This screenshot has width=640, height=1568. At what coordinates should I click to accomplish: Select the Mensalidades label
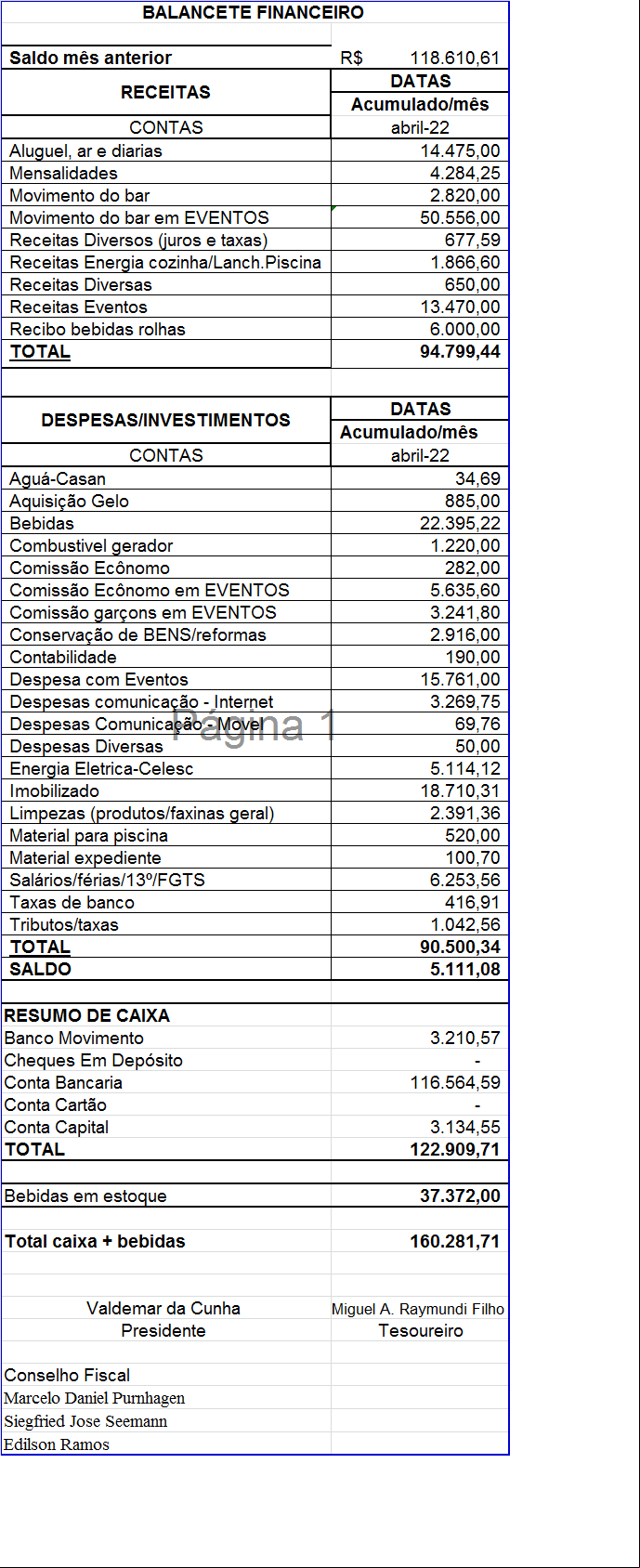tap(63, 173)
